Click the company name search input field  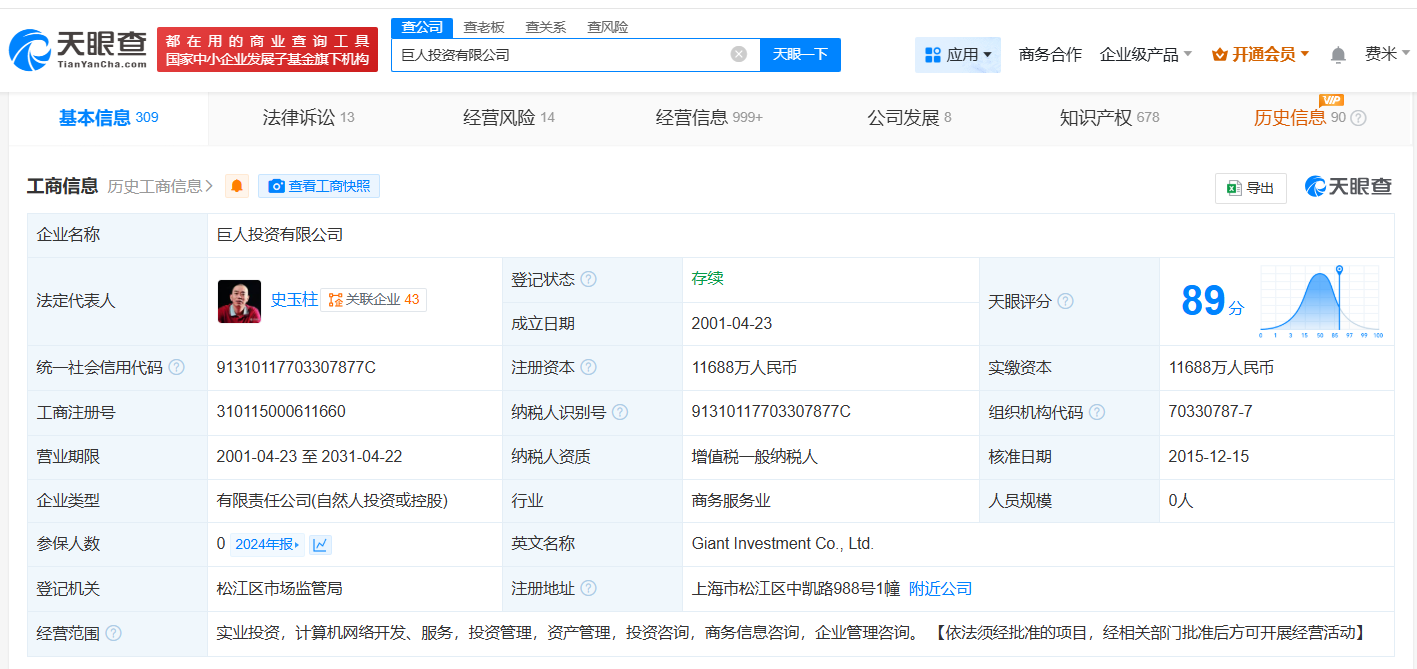560,54
